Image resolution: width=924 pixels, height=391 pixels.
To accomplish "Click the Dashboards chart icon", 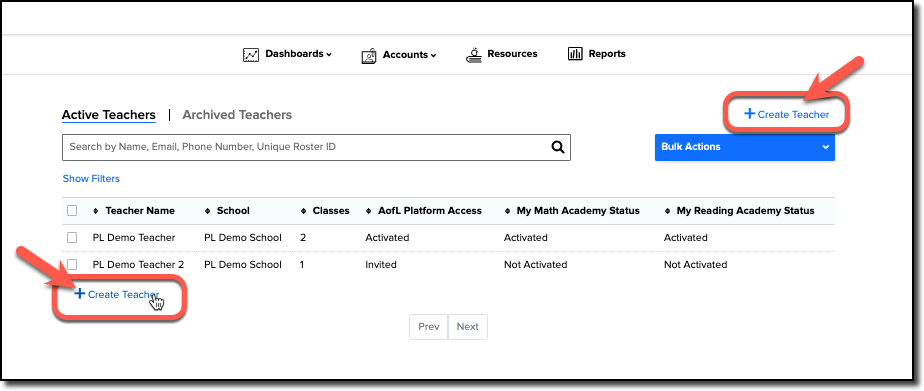I will (x=251, y=55).
